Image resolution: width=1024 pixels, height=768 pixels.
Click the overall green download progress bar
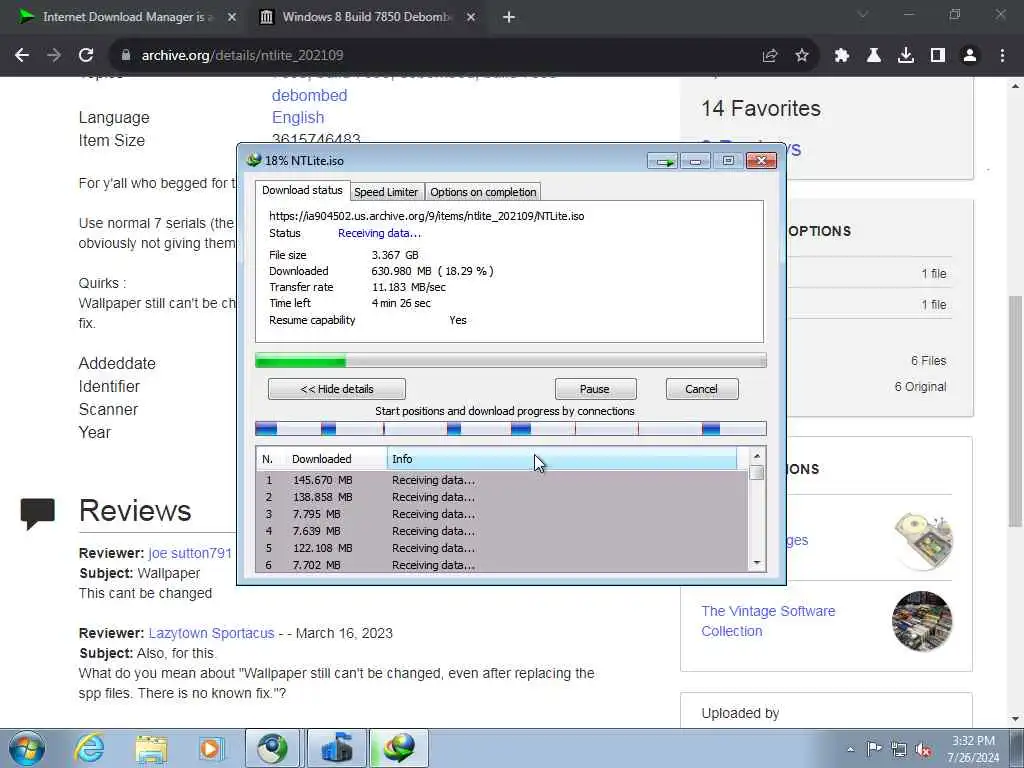[511, 360]
